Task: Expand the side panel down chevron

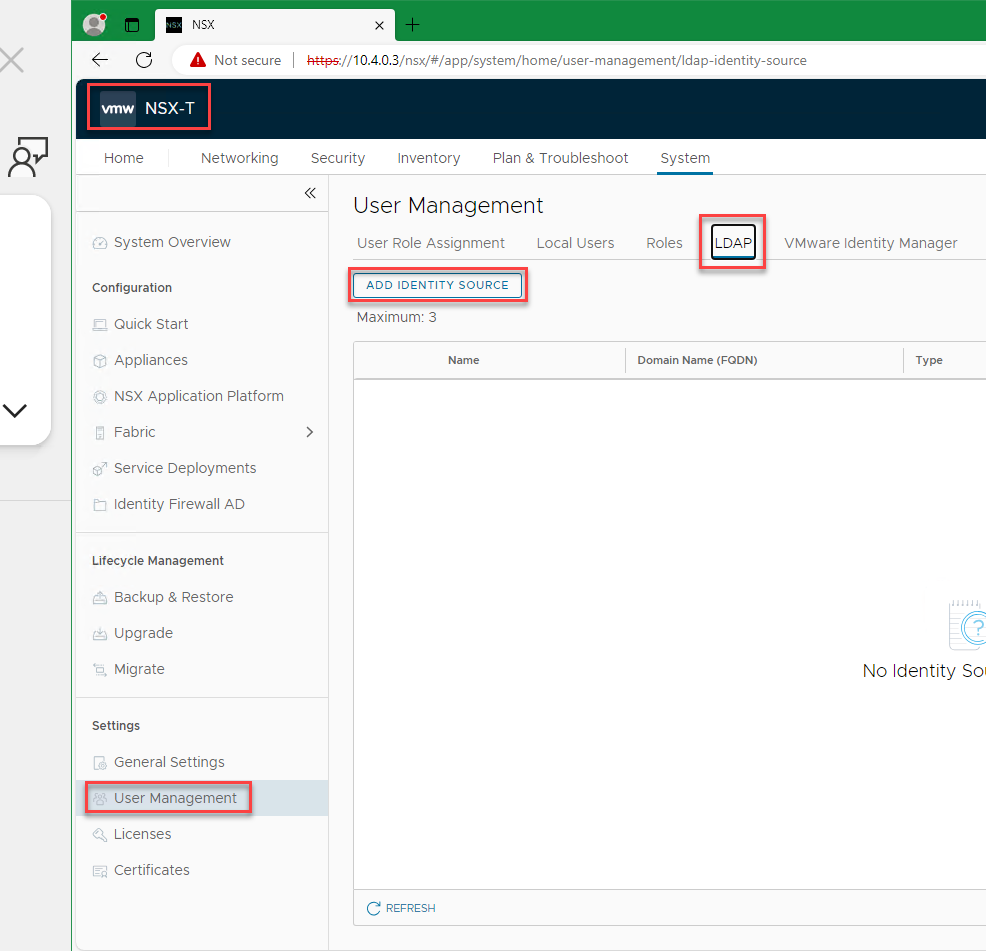Action: 15,411
